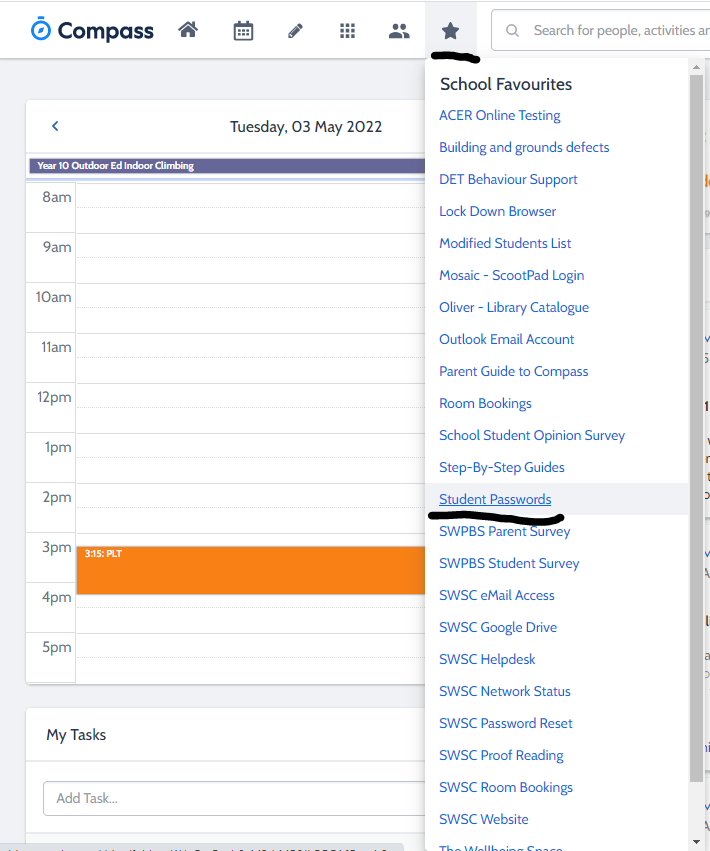This screenshot has width=710, height=851.
Task: Click the Tuesday, 03 May 2022 date heading
Action: pyautogui.click(x=306, y=127)
